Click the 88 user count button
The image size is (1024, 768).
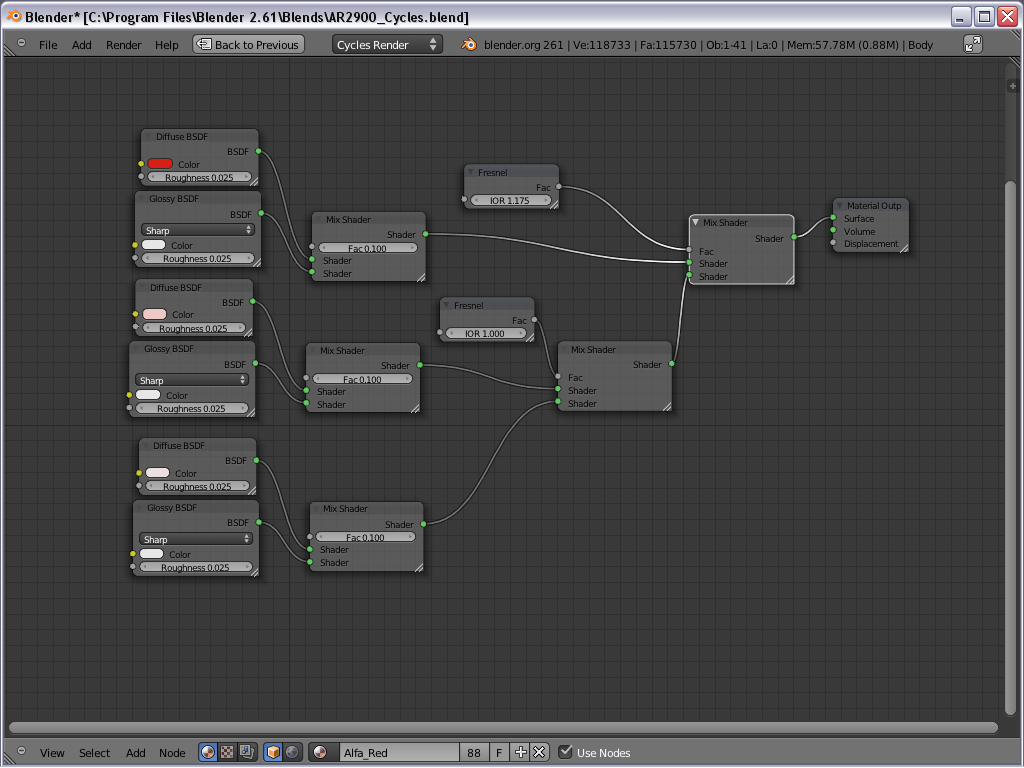(474, 752)
